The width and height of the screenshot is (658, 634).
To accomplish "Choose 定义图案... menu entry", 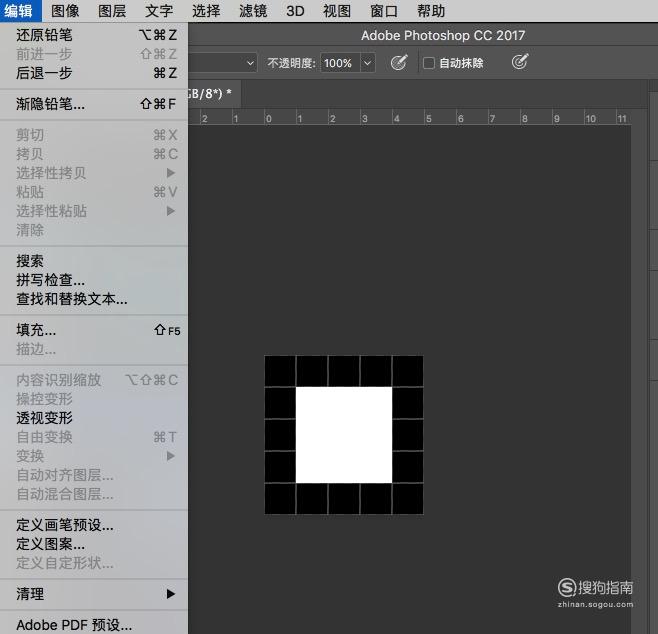I will 94,544.
